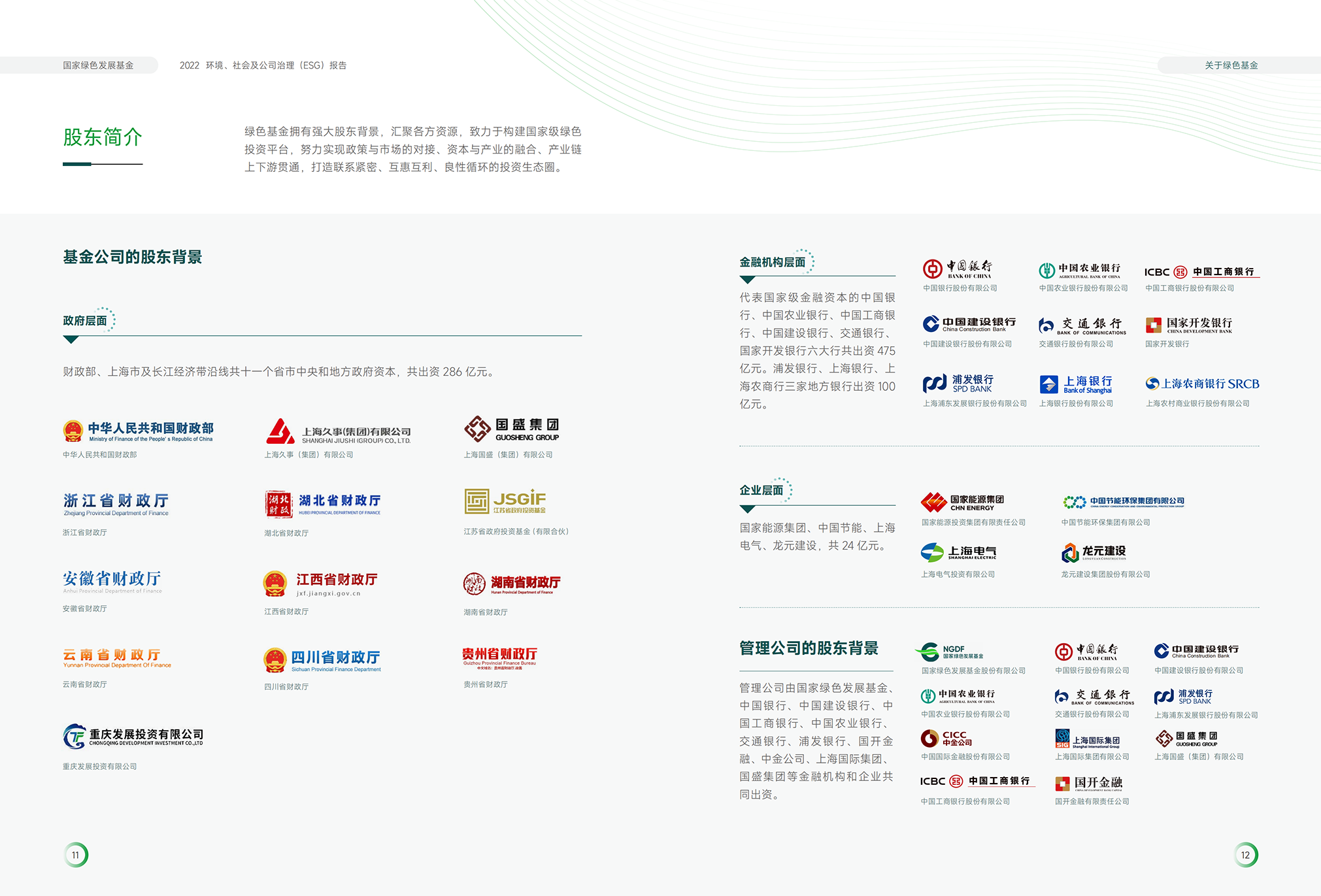This screenshot has height=896, width=1321.
Task: Click the caption 上海农村商业银行股份有限公司
Action: tap(1197, 403)
